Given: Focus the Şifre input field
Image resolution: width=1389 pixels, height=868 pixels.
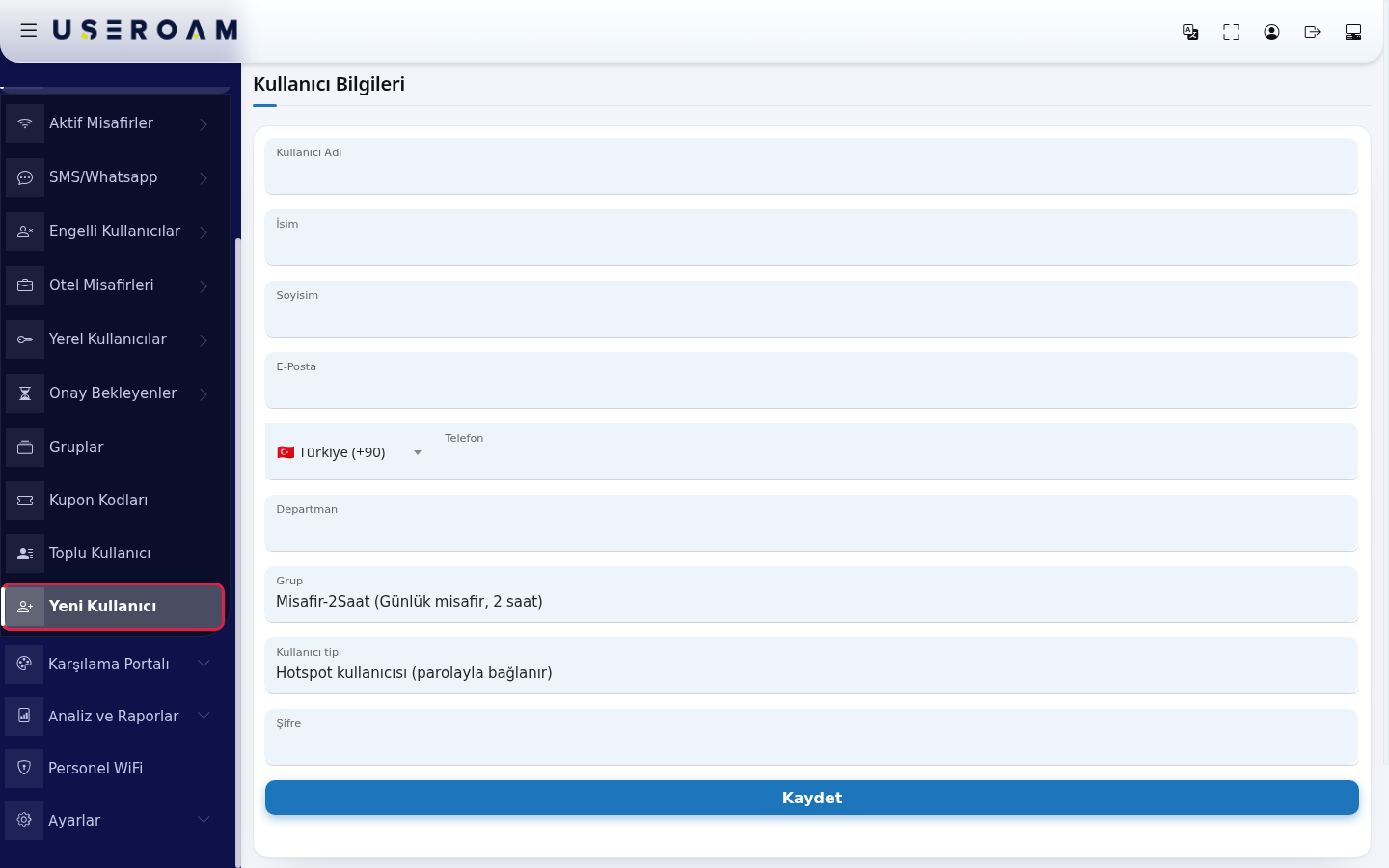Looking at the screenshot, I should pyautogui.click(x=811, y=737).
